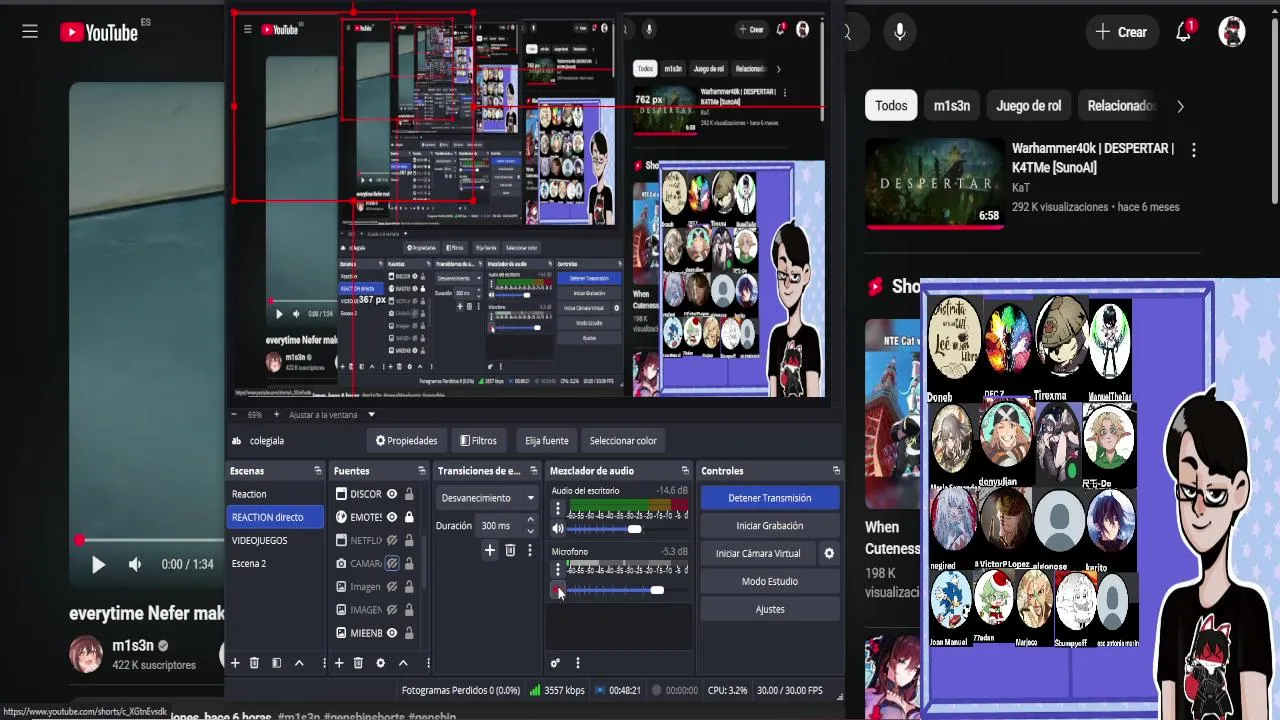Open virtual camera settings gear
Viewport: 1280px width, 720px height.
click(x=829, y=553)
